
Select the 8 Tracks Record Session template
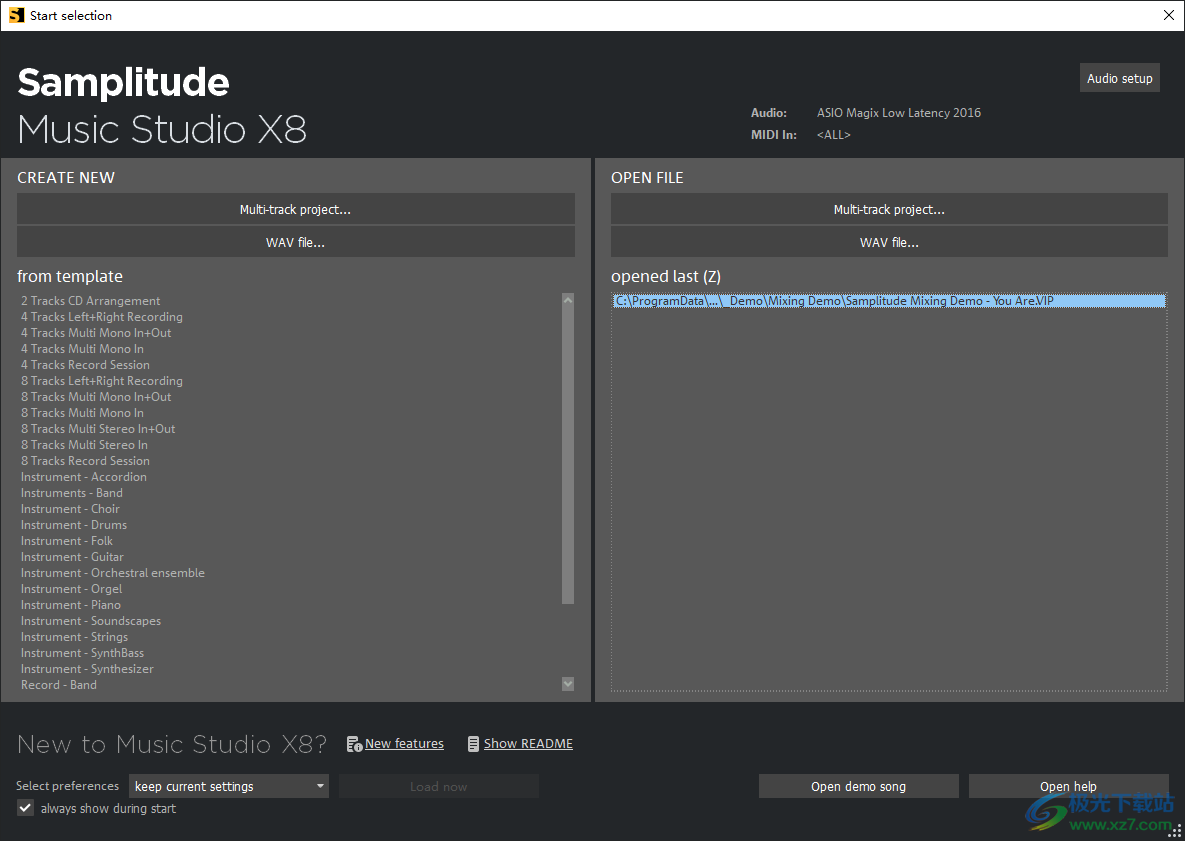click(x=85, y=460)
